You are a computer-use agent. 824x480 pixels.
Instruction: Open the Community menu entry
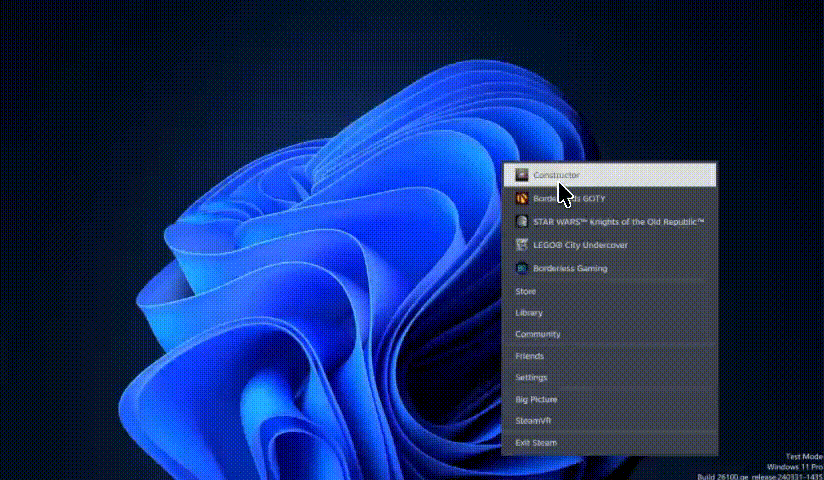[538, 334]
